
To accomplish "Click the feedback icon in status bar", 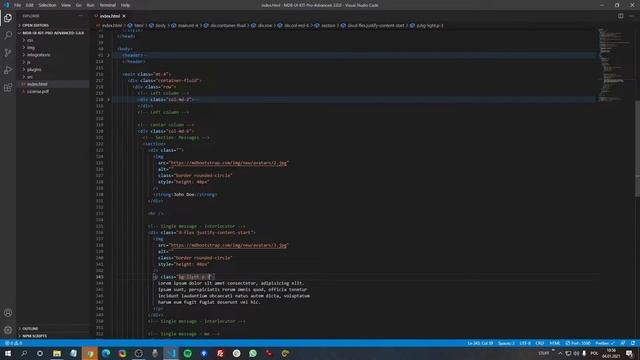I will tap(623, 343).
